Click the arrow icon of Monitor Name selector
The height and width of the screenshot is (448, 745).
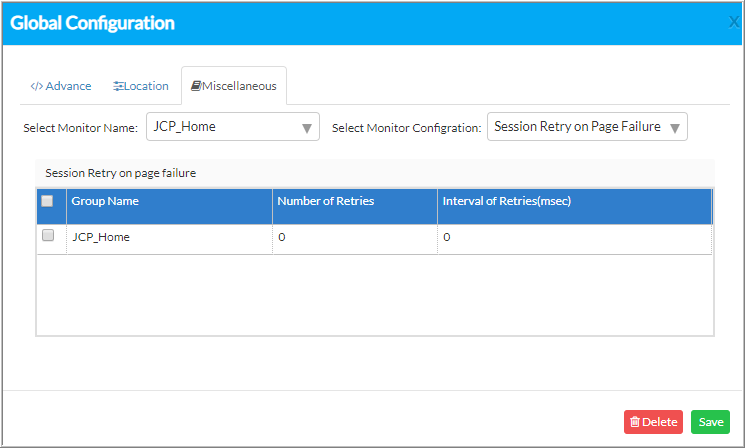click(307, 128)
